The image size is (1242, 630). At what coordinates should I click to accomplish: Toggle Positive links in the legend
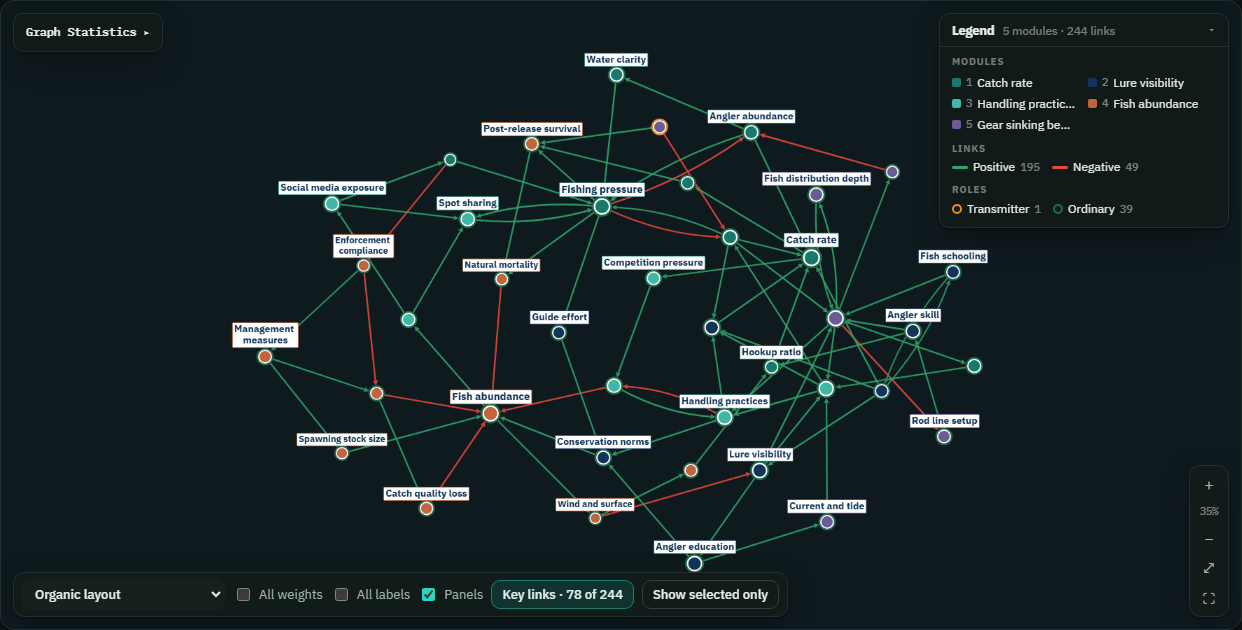[x=994, y=167]
